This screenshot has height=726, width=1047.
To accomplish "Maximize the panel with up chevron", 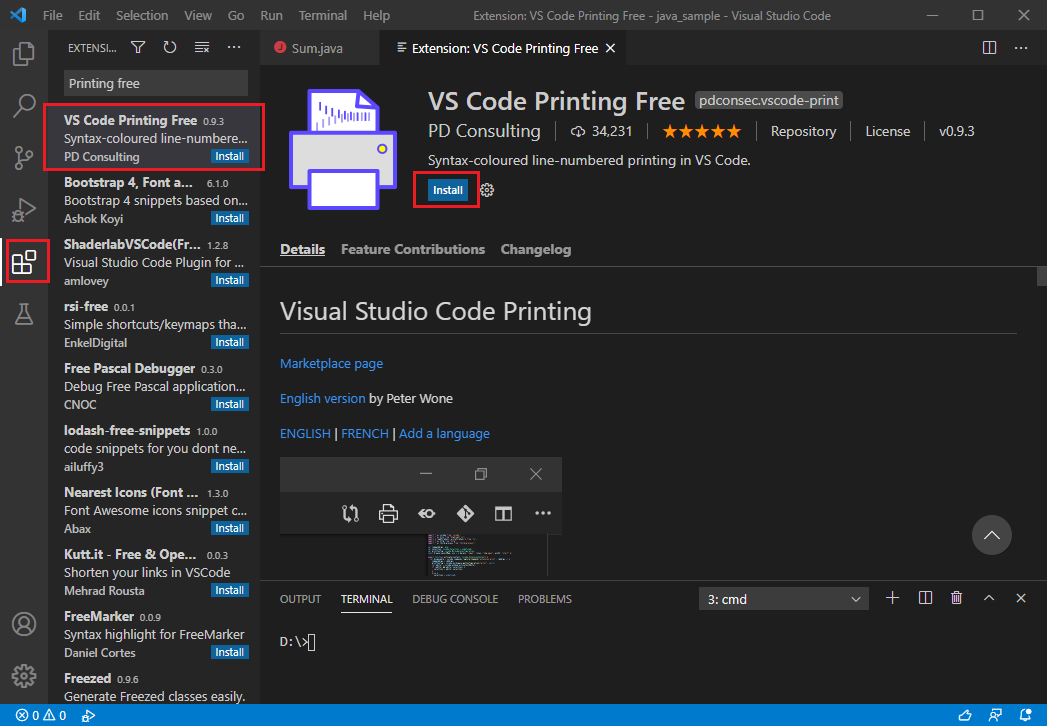I will pos(989,598).
